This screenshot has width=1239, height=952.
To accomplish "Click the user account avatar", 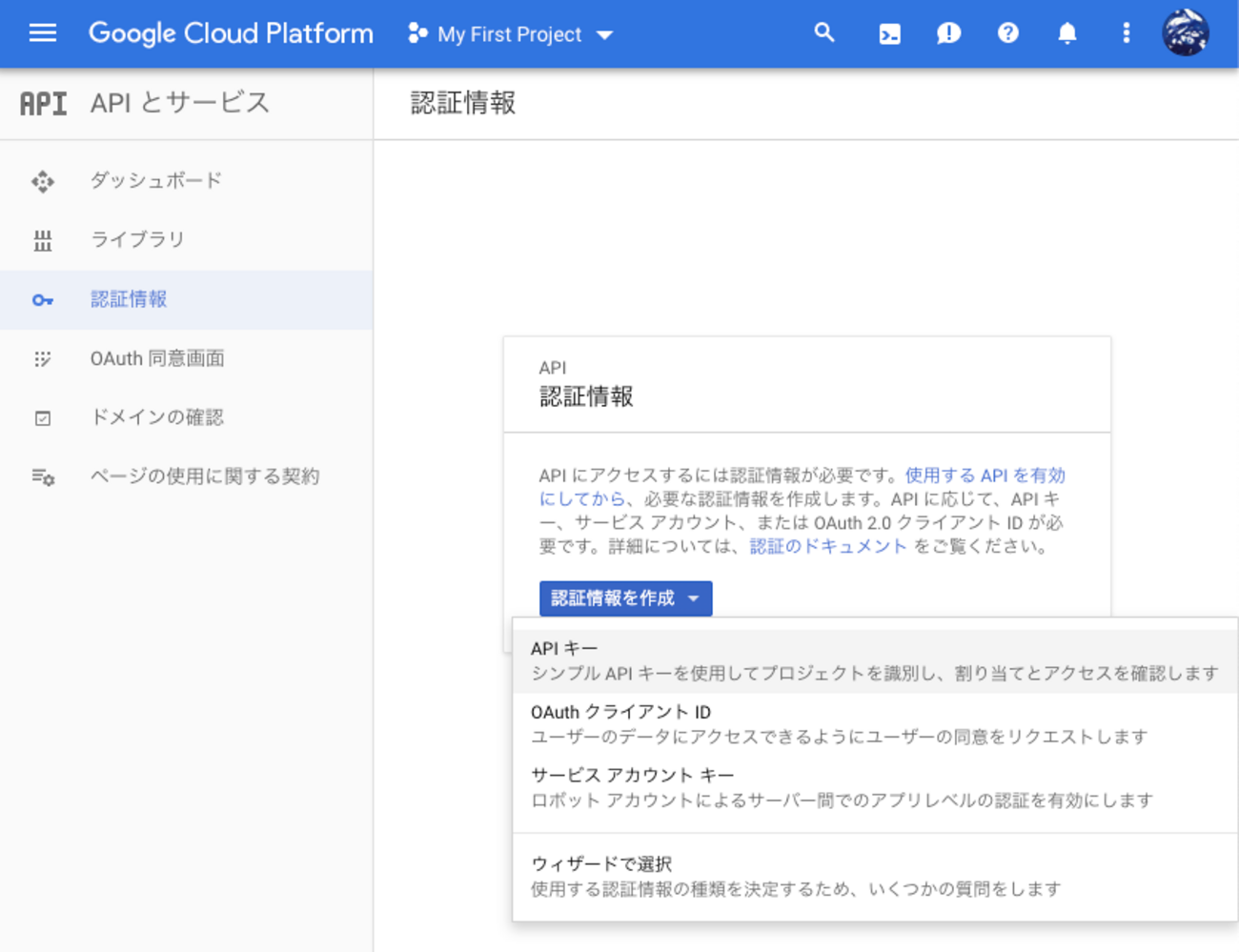I will coord(1186,32).
